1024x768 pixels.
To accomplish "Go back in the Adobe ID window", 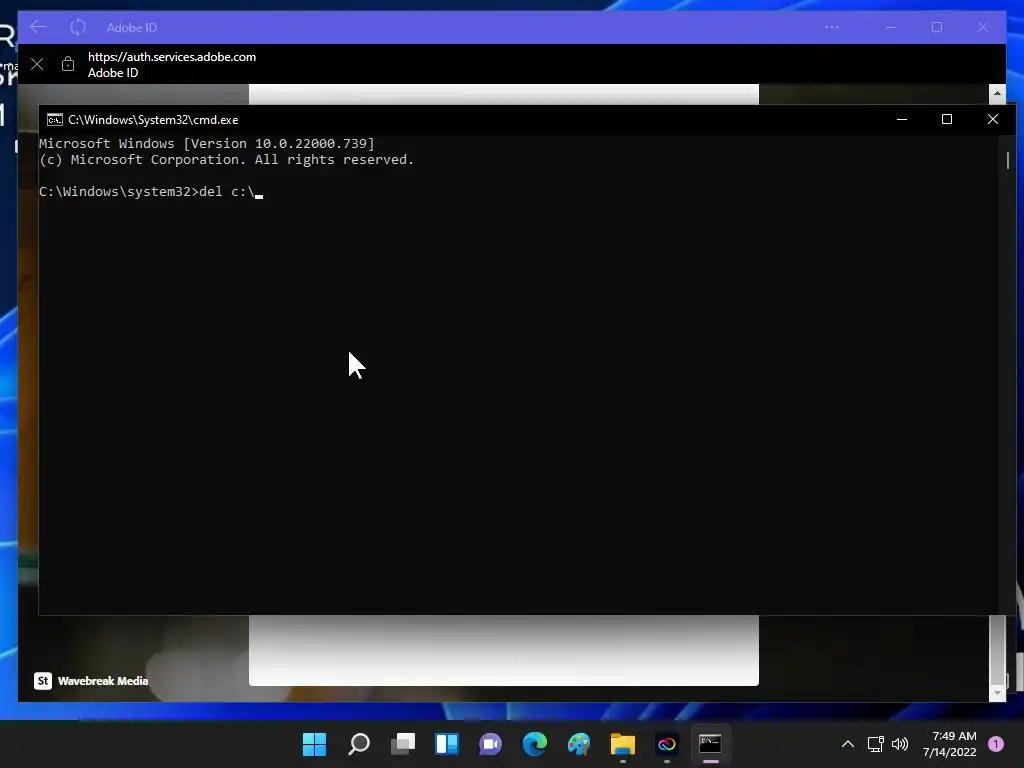I will (38, 27).
